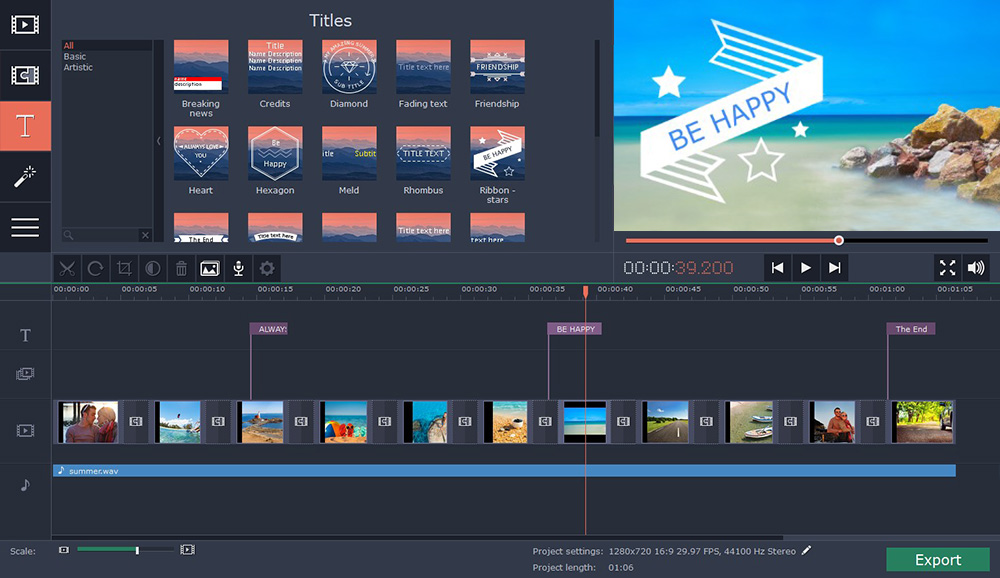Select the boats video clip
This screenshot has width=1000, height=578.
point(749,422)
